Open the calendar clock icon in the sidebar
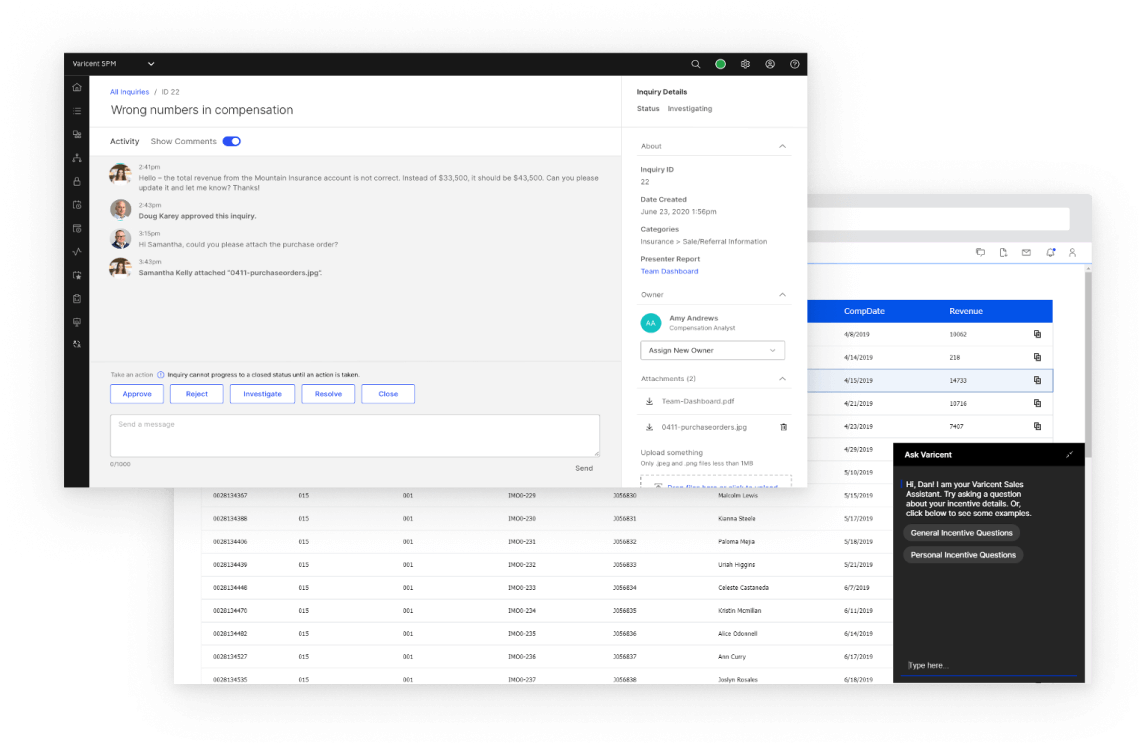Image resolution: width=1148 pixels, height=752 pixels. (77, 204)
